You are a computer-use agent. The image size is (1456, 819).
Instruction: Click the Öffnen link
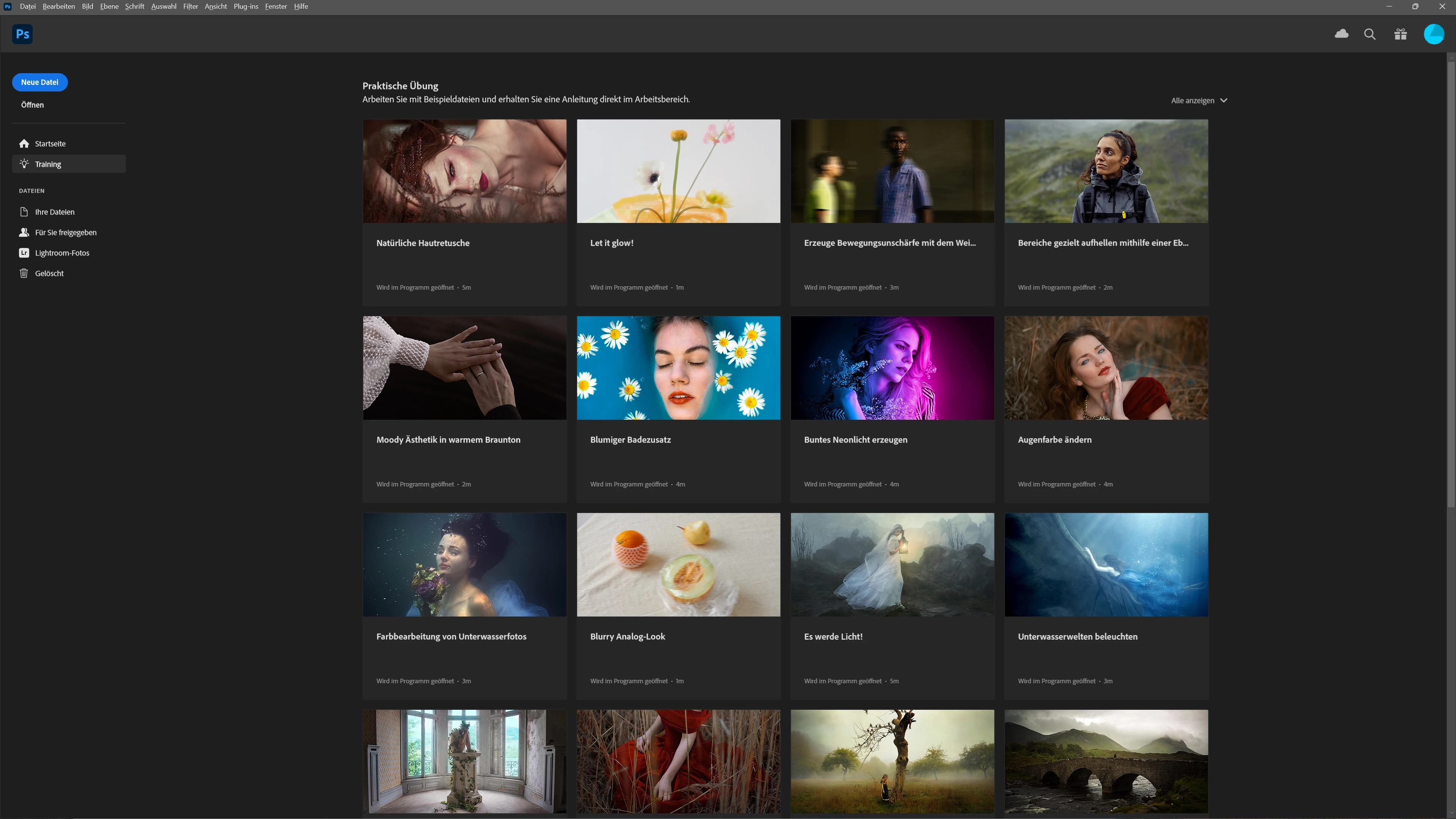pyautogui.click(x=32, y=105)
